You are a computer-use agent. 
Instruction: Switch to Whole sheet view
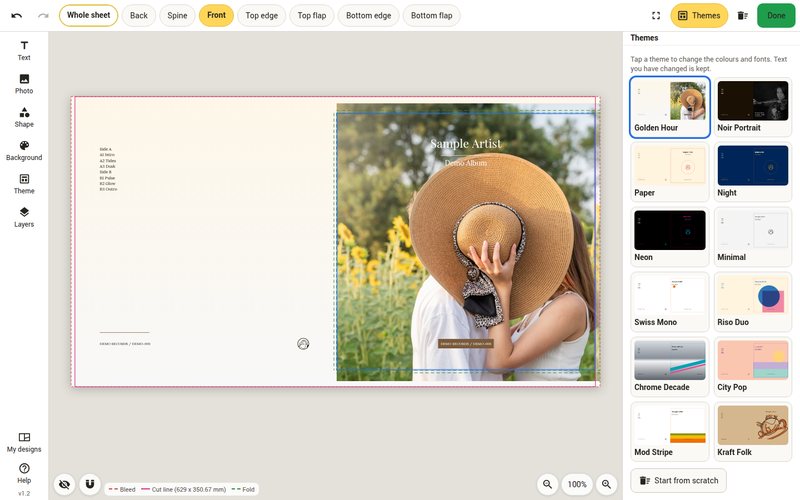click(x=88, y=15)
